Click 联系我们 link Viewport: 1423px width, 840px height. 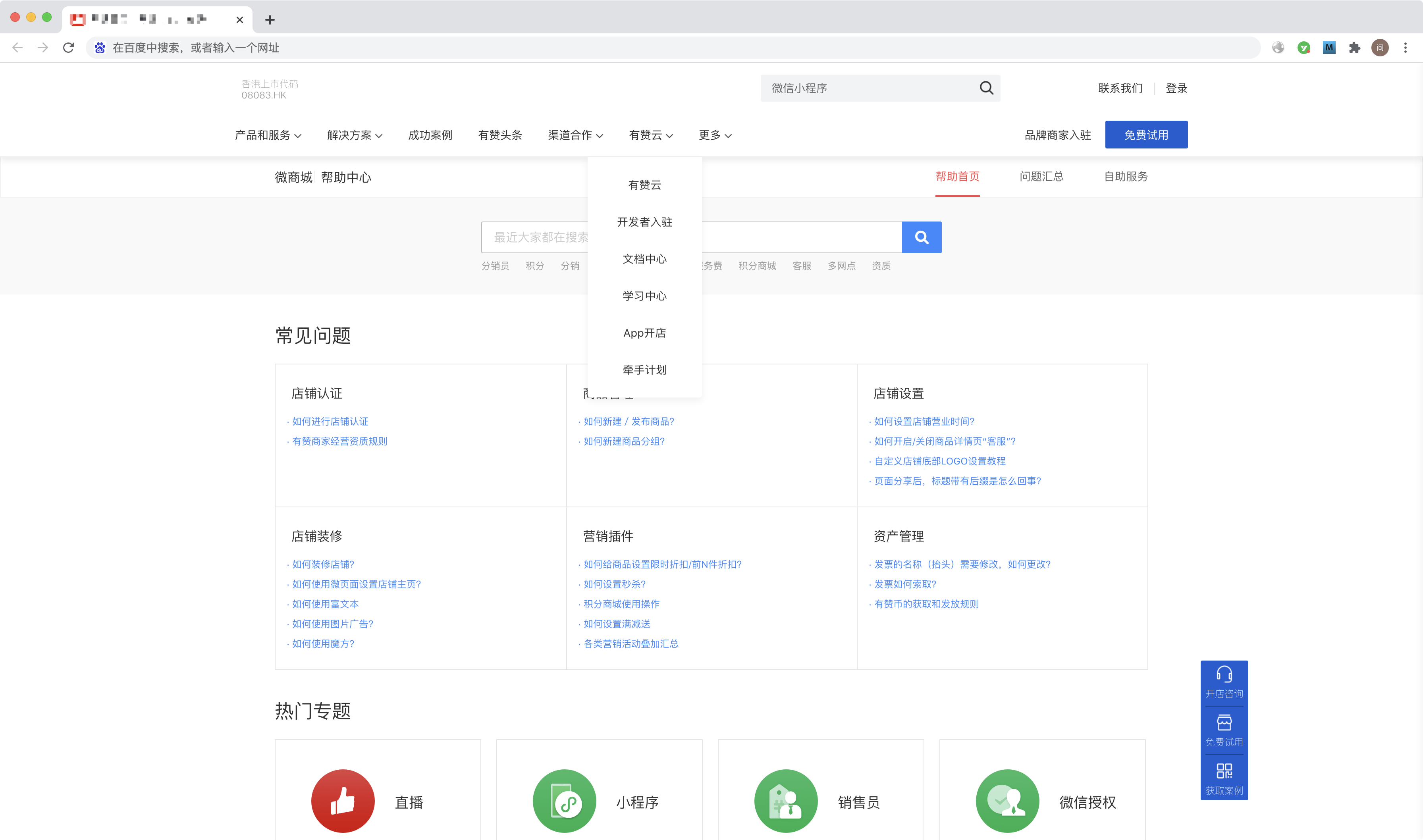coord(1120,88)
